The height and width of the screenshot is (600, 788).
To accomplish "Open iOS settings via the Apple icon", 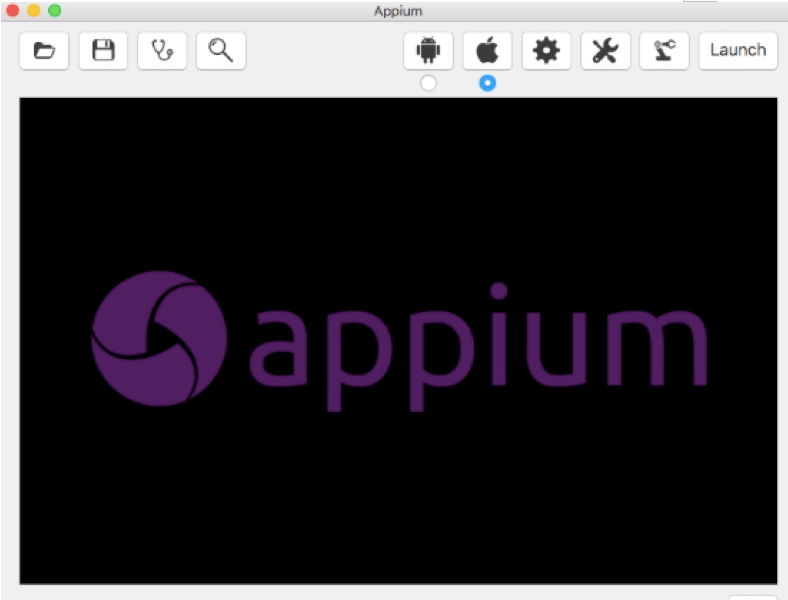I will [x=487, y=51].
